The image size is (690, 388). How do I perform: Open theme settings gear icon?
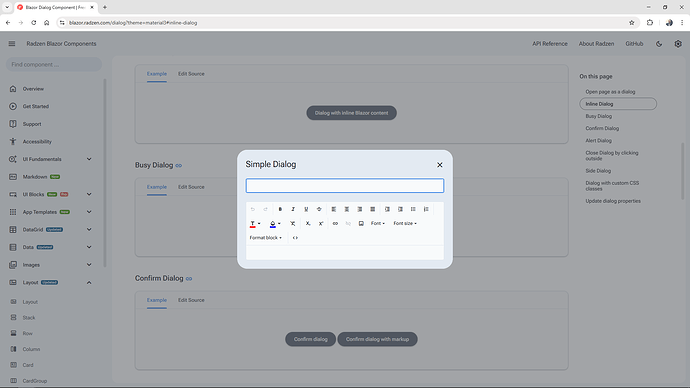(x=678, y=44)
